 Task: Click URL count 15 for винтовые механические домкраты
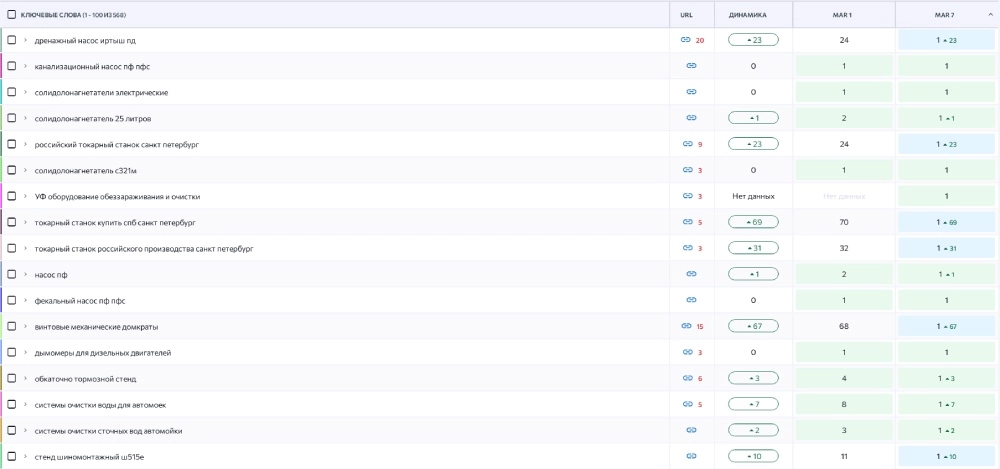coord(700,327)
